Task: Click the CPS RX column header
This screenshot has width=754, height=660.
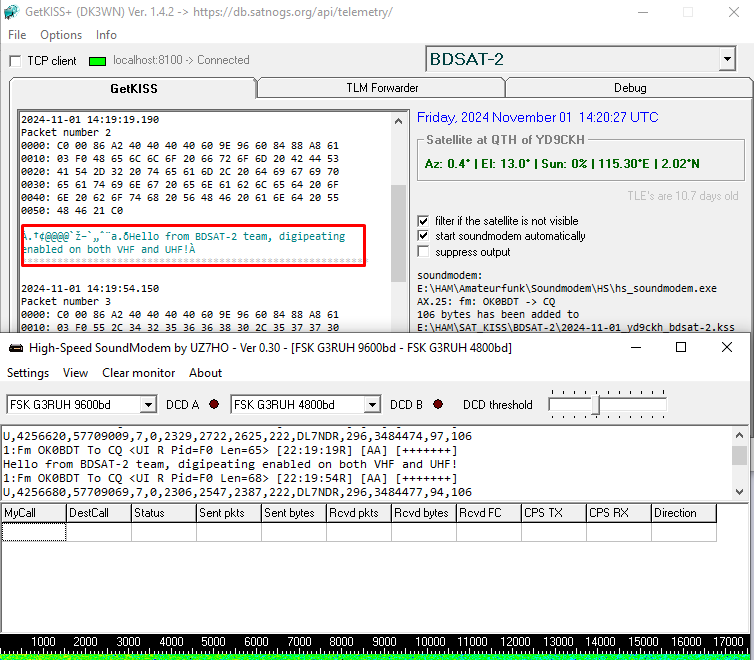Action: (x=618, y=513)
